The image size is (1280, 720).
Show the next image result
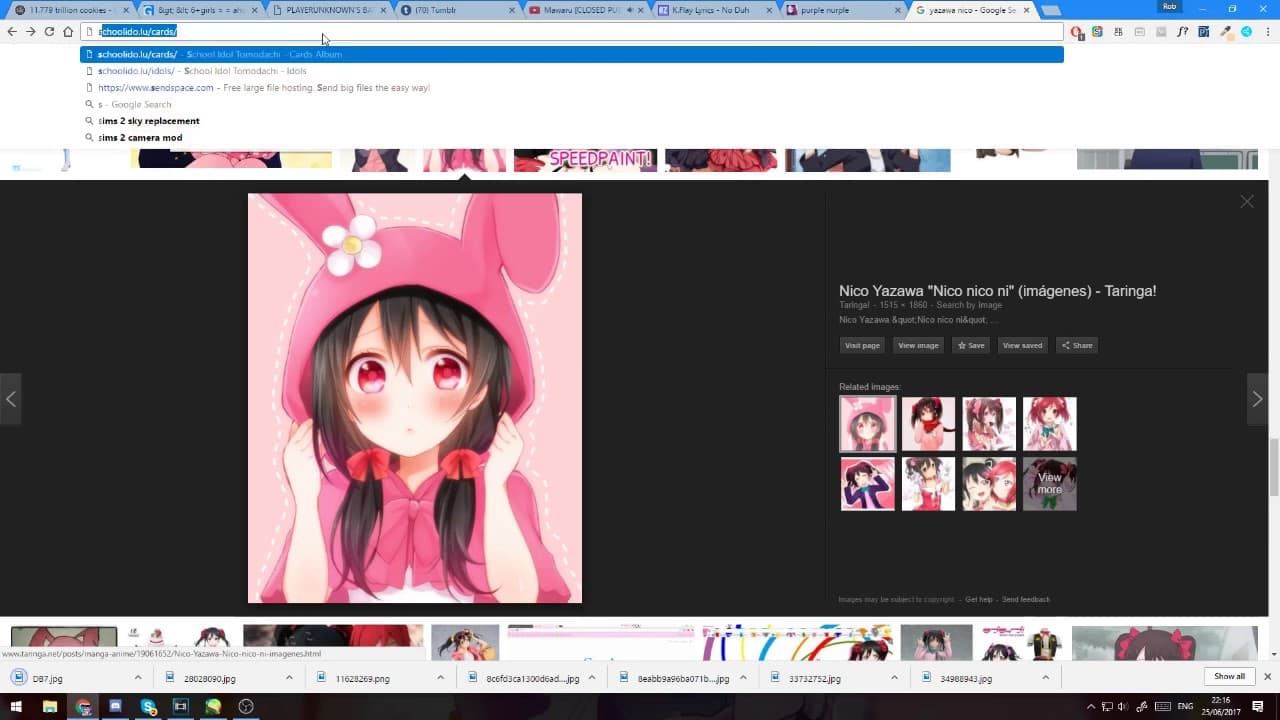tap(1257, 399)
